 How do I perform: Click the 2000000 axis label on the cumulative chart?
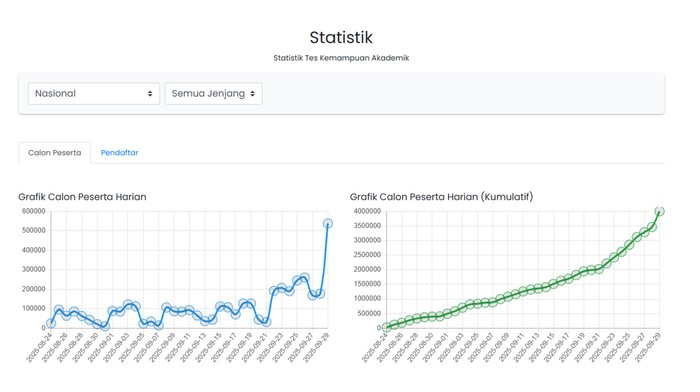367,269
